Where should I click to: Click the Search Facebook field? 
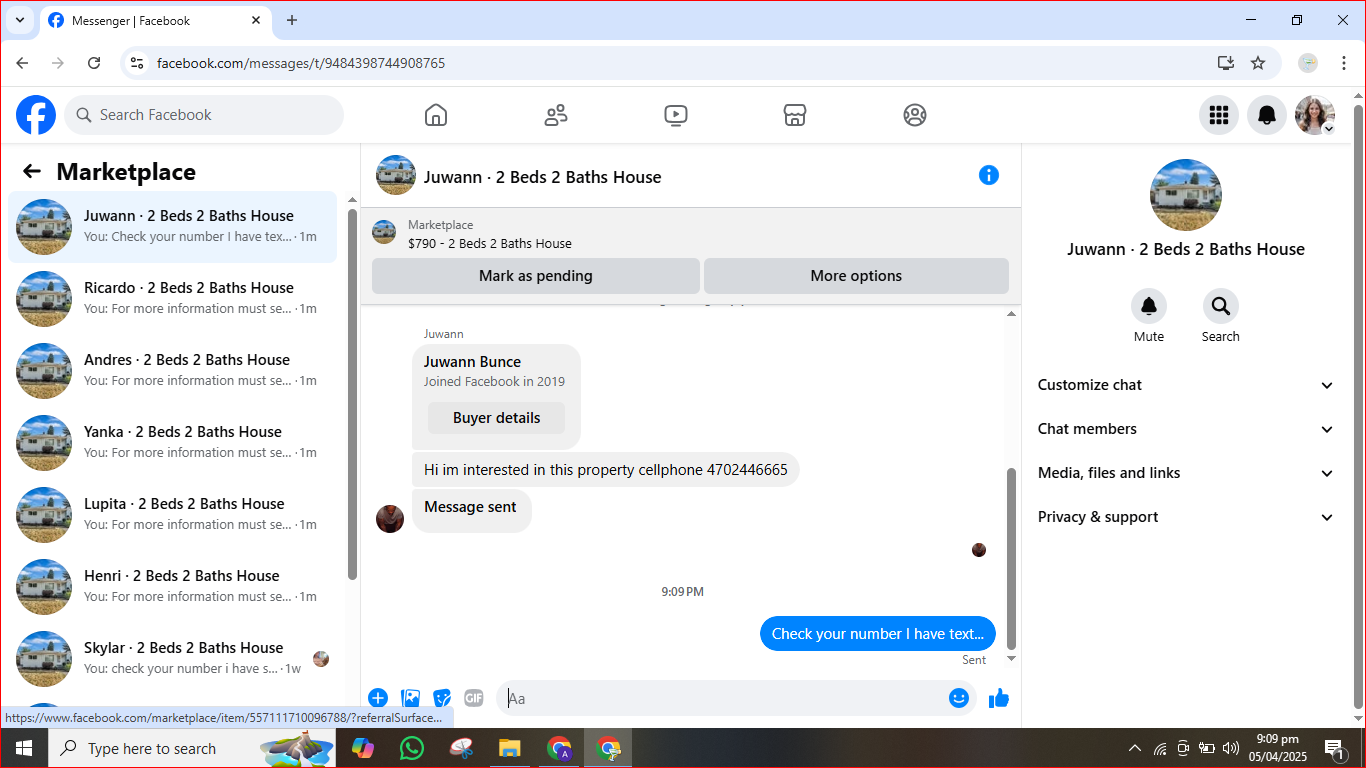pos(204,115)
